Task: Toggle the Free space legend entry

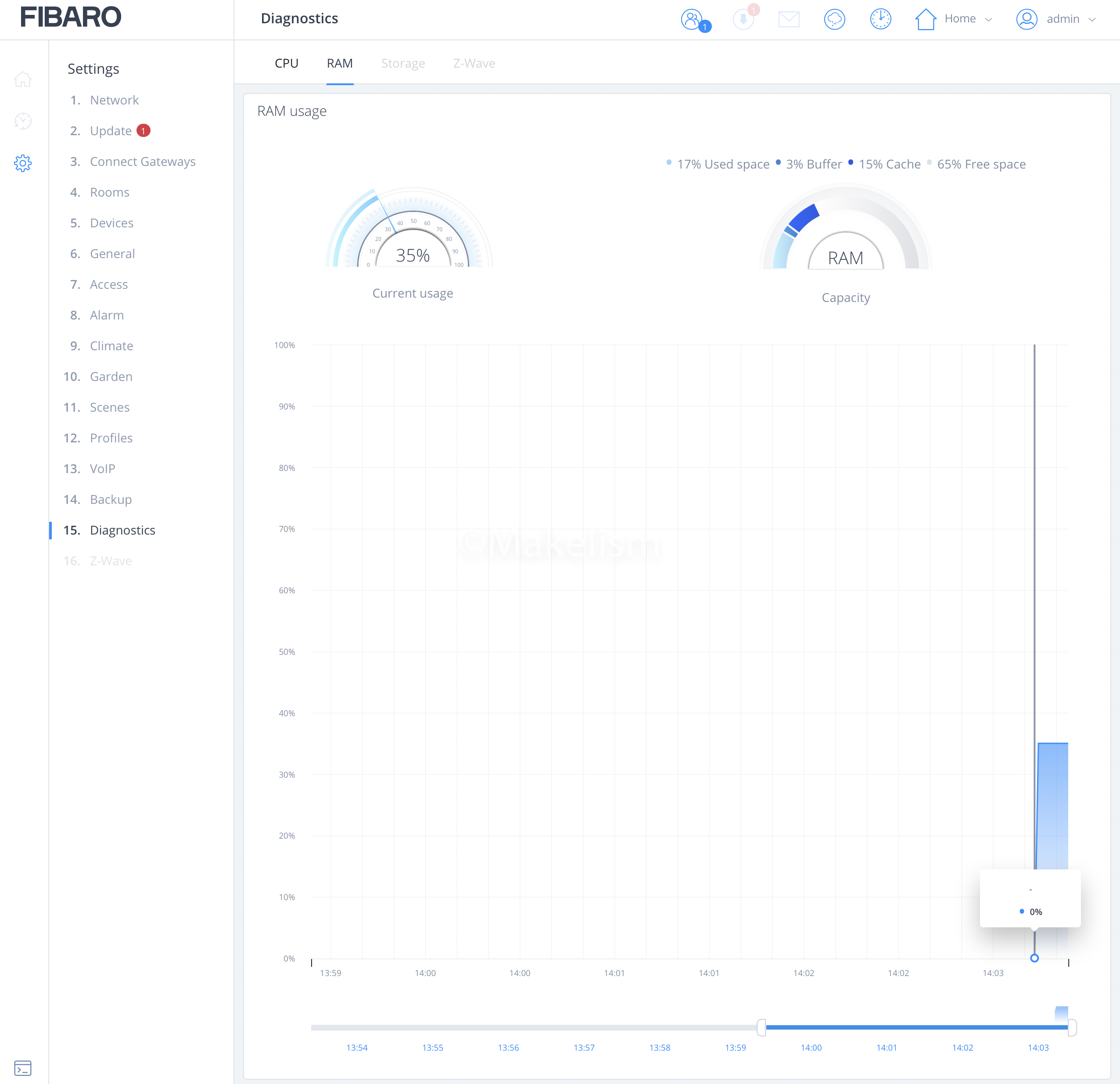Action: [x=980, y=165]
